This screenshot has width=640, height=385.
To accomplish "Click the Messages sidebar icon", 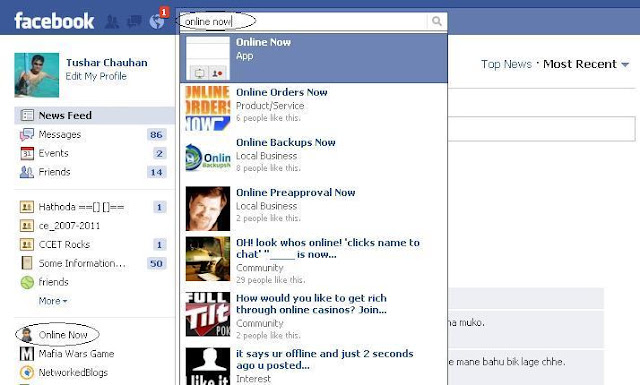I will [x=27, y=134].
